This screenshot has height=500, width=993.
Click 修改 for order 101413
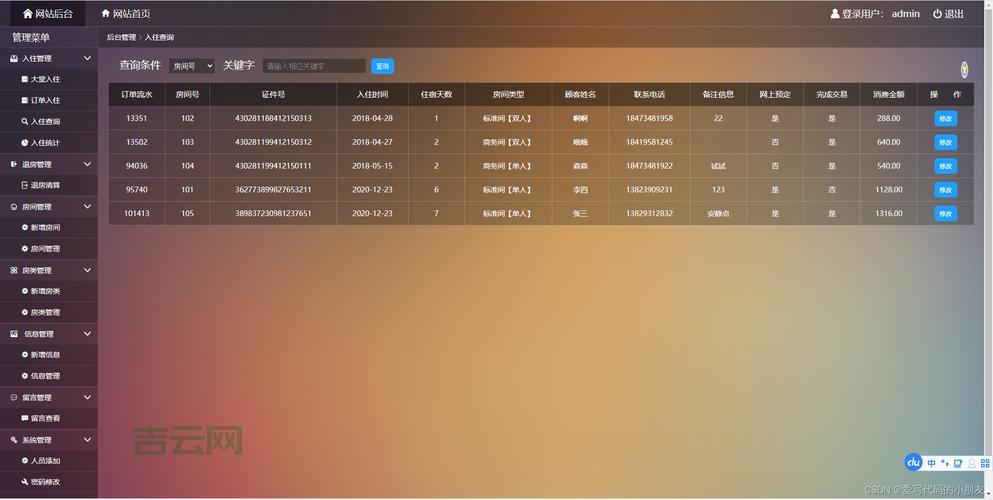click(946, 213)
